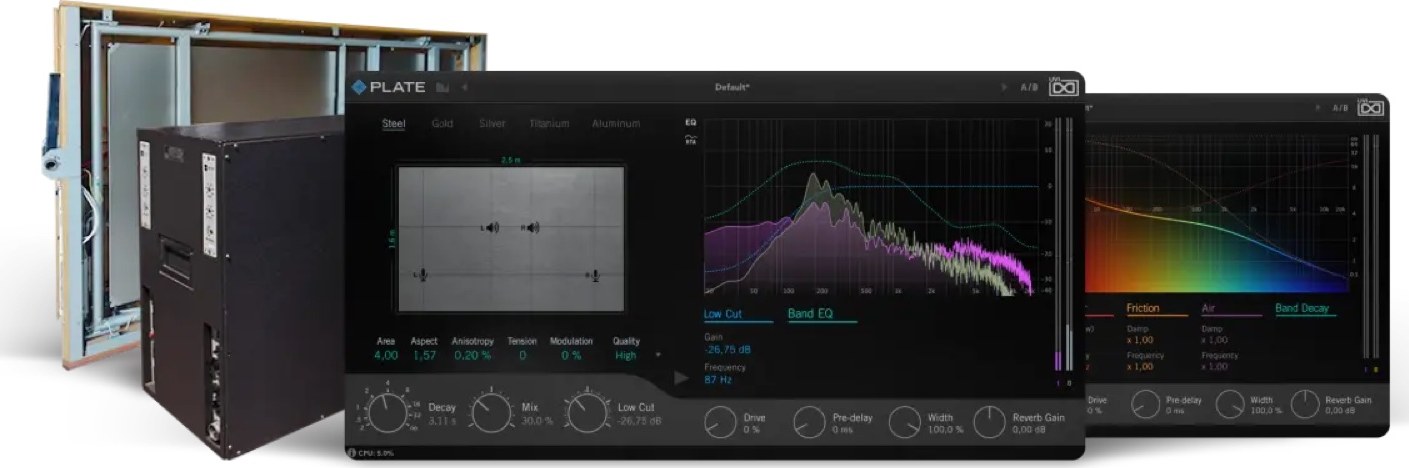Click the grey play arrow expander
Viewport: 1409px width, 468px height.
681,378
